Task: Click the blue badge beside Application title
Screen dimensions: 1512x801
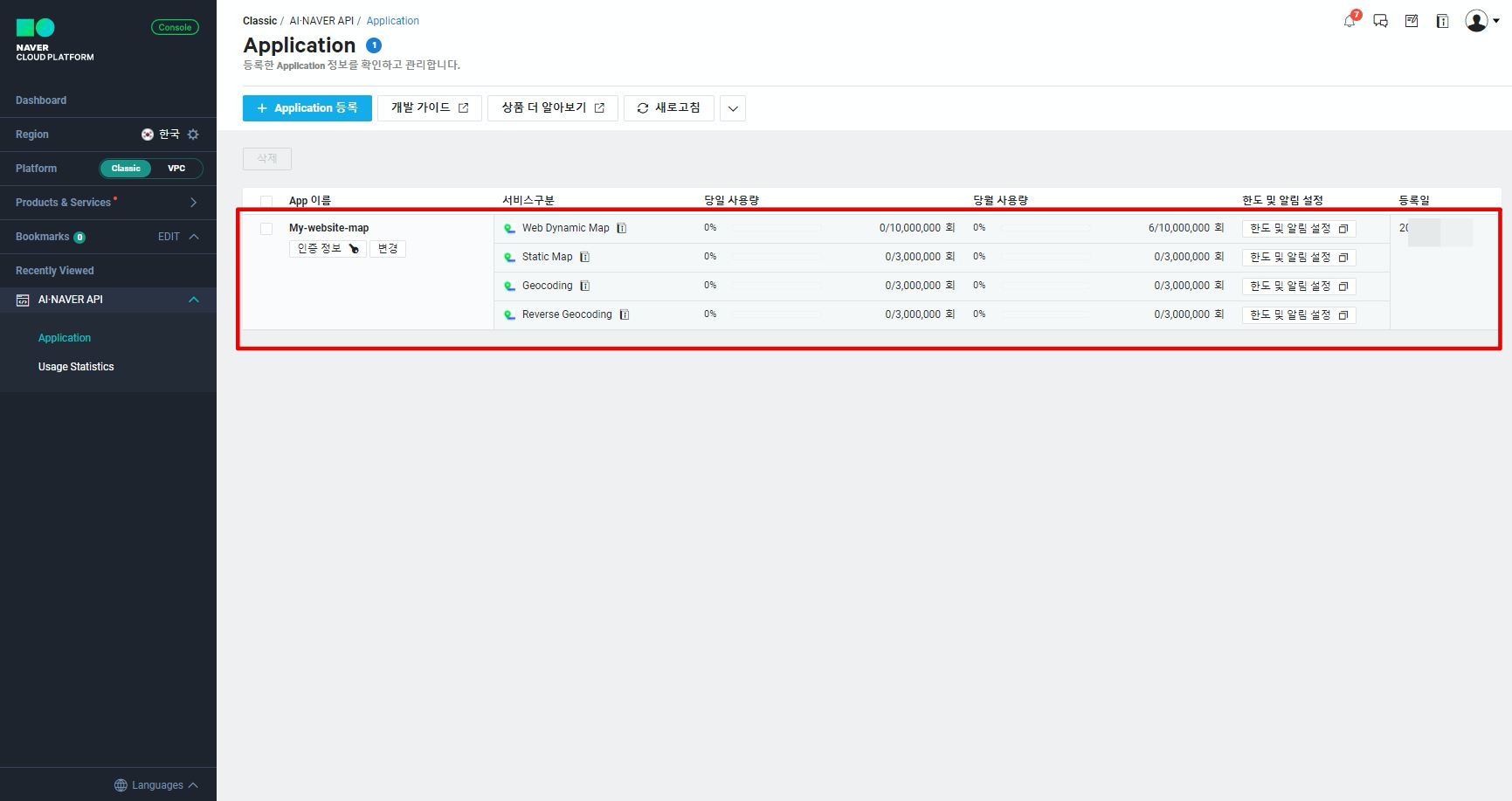Action: coord(374,45)
